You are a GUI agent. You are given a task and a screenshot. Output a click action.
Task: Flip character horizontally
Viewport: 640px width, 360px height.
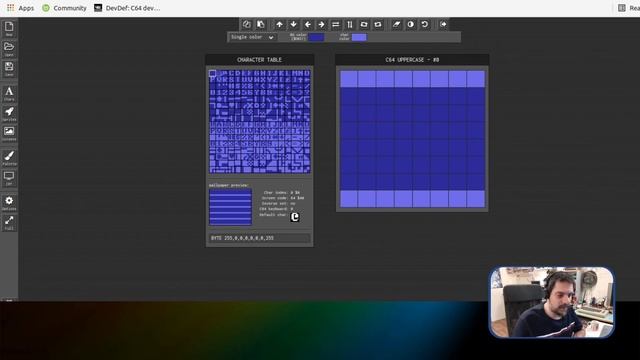point(336,24)
